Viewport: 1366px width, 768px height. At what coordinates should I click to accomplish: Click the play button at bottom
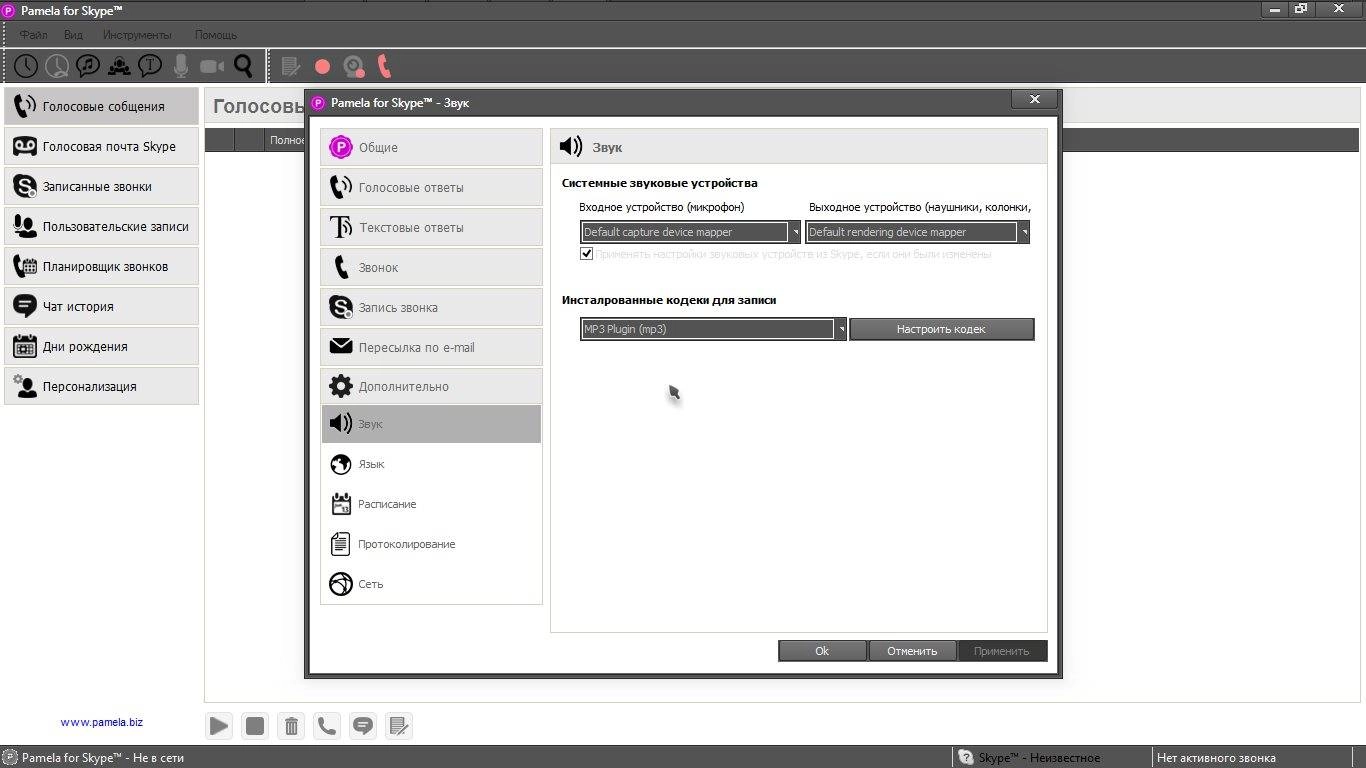[219, 726]
